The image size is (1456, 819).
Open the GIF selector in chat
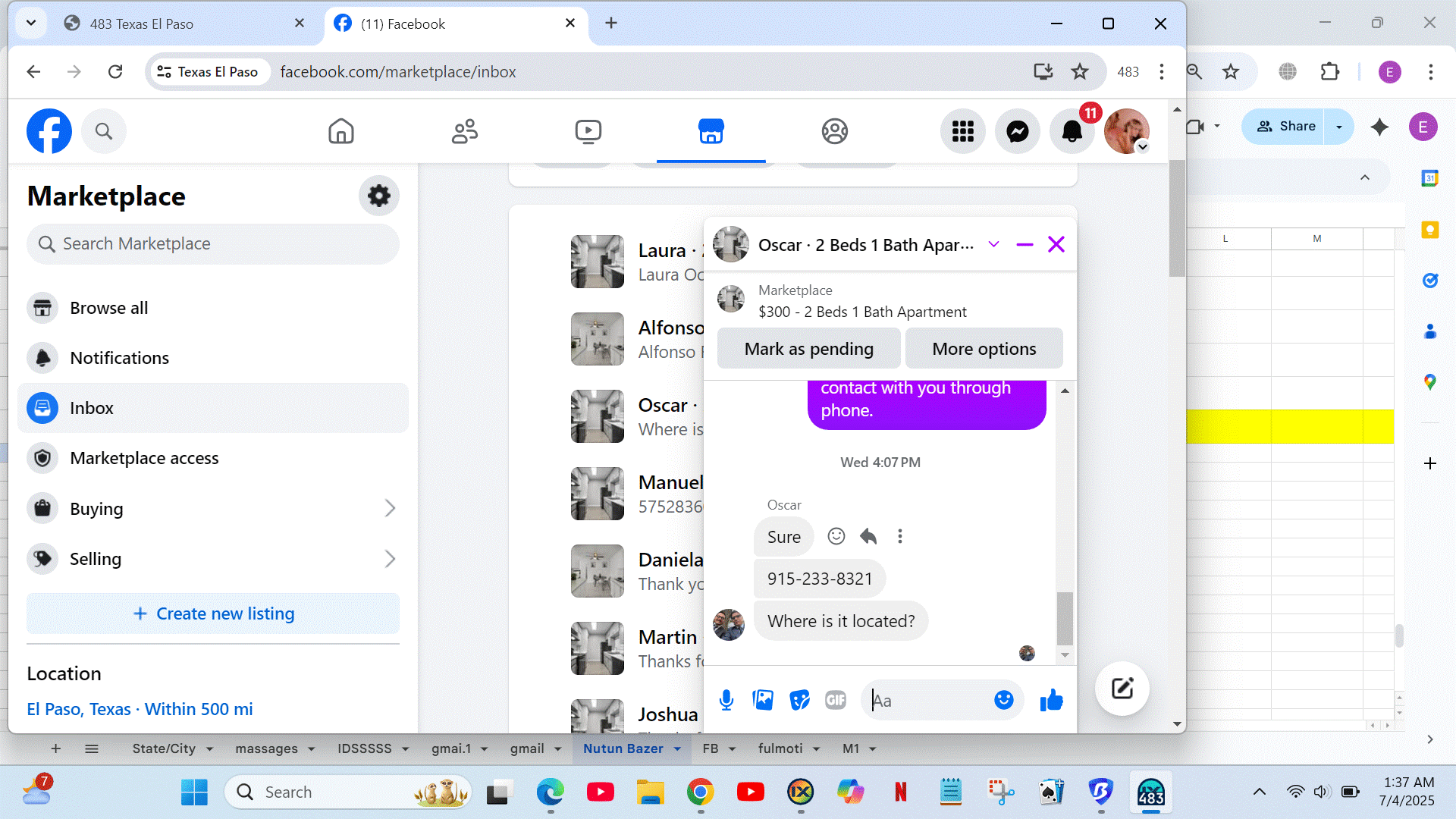836,700
